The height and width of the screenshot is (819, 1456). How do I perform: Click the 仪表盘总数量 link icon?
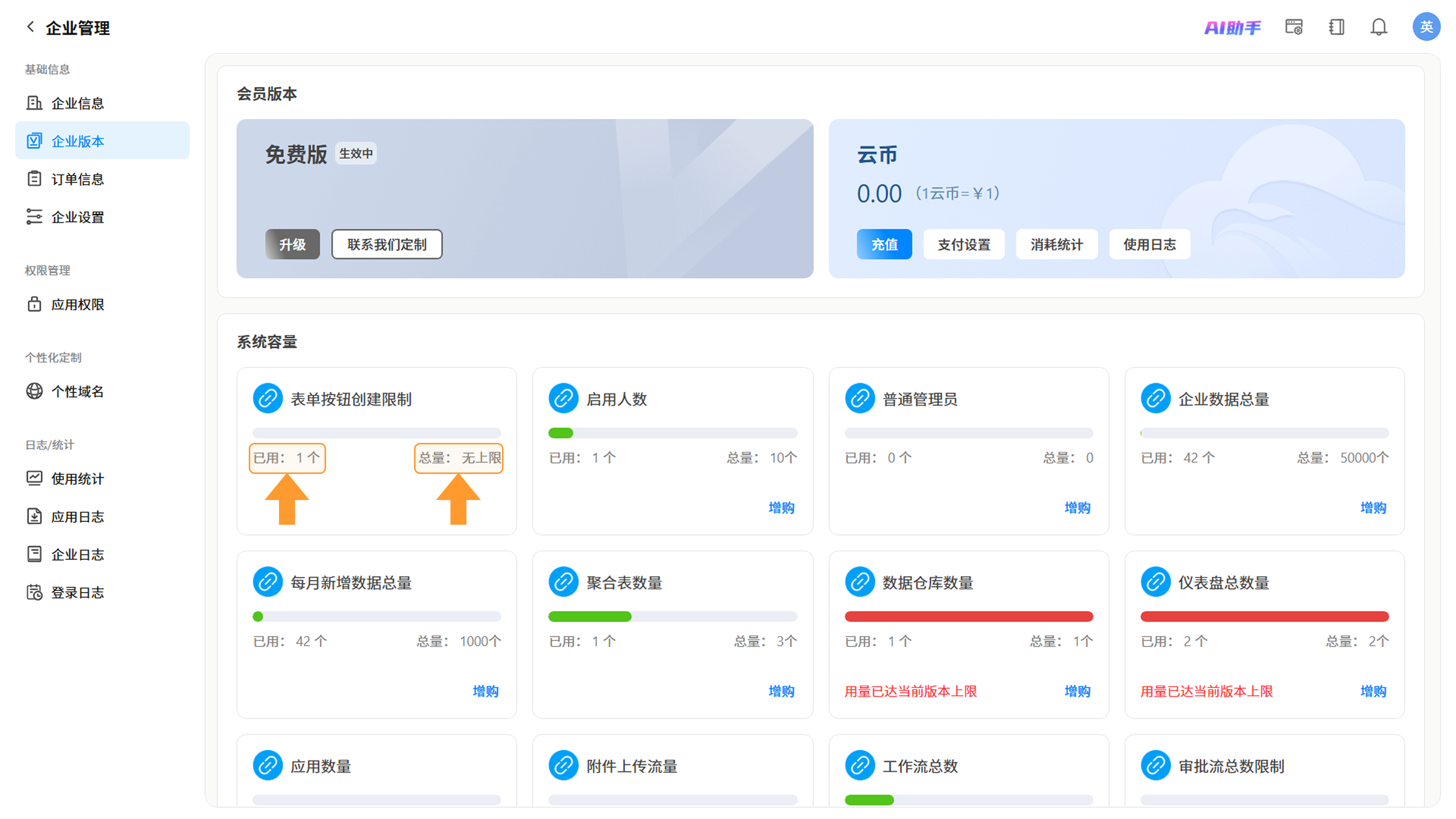[x=1156, y=582]
